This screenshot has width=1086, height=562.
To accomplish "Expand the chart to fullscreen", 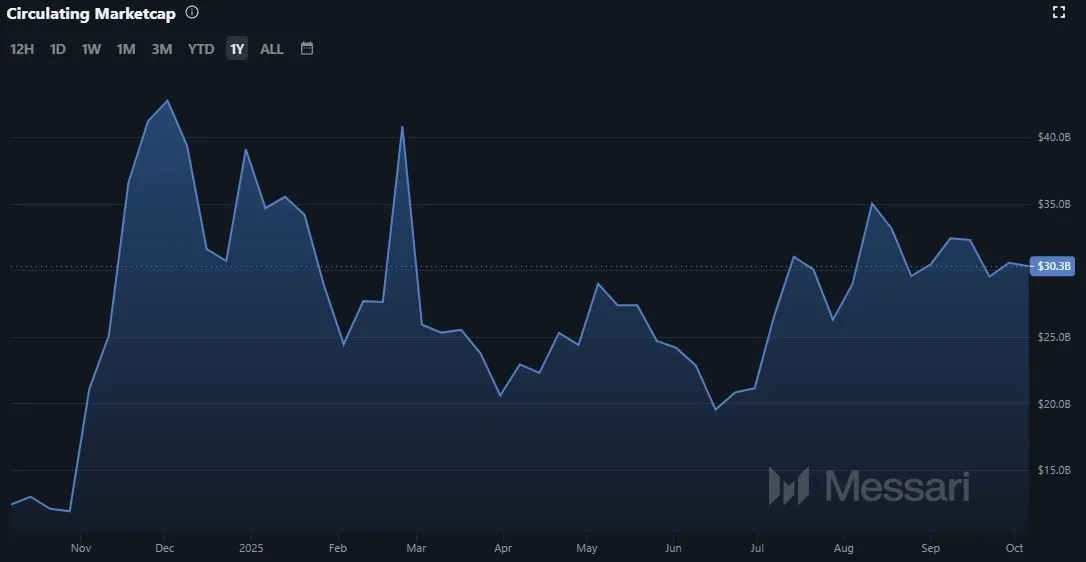I will pyautogui.click(x=1059, y=12).
